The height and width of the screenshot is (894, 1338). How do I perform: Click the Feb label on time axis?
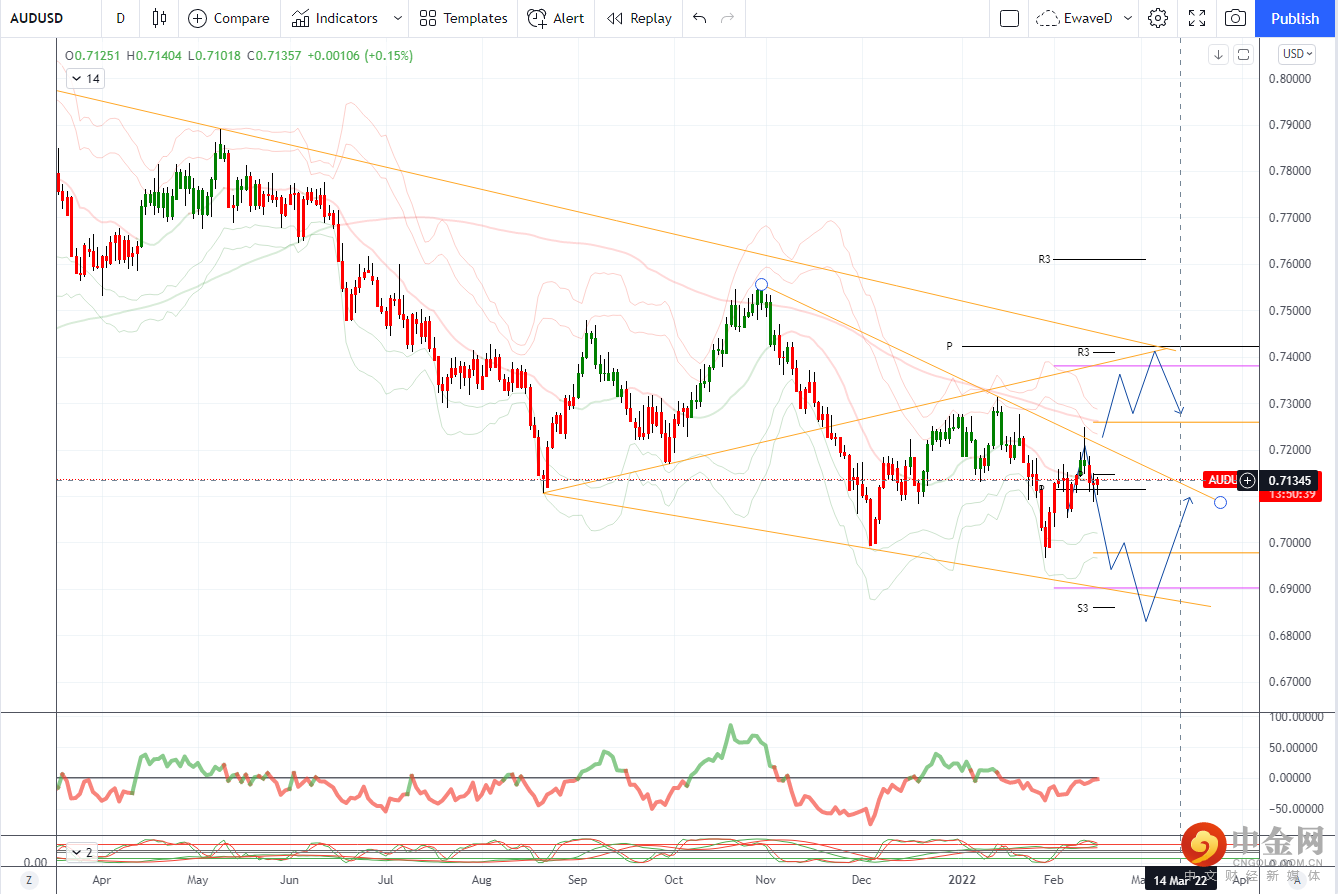coord(1052,880)
